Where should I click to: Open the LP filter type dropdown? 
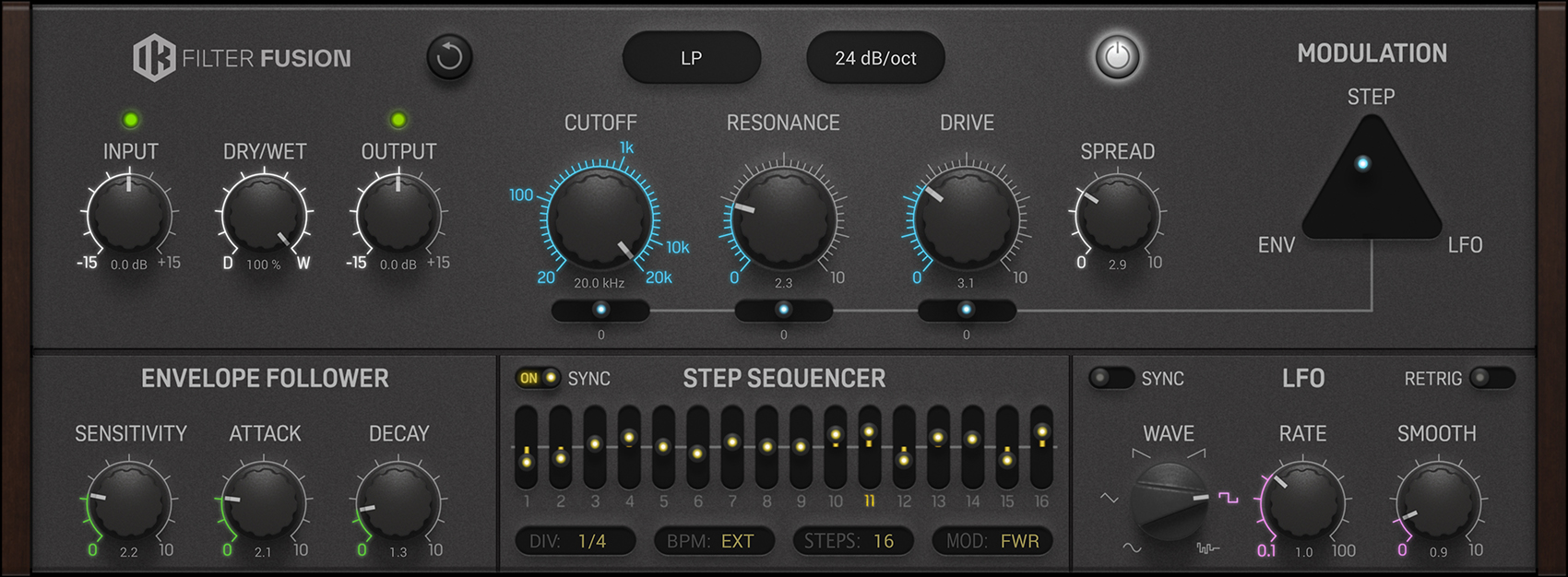pyautogui.click(x=691, y=58)
